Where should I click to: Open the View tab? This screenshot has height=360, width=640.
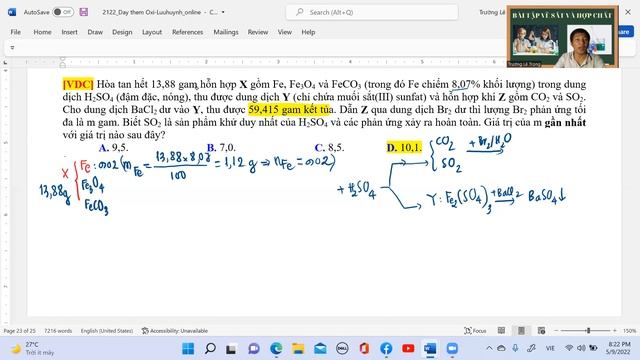(x=284, y=32)
